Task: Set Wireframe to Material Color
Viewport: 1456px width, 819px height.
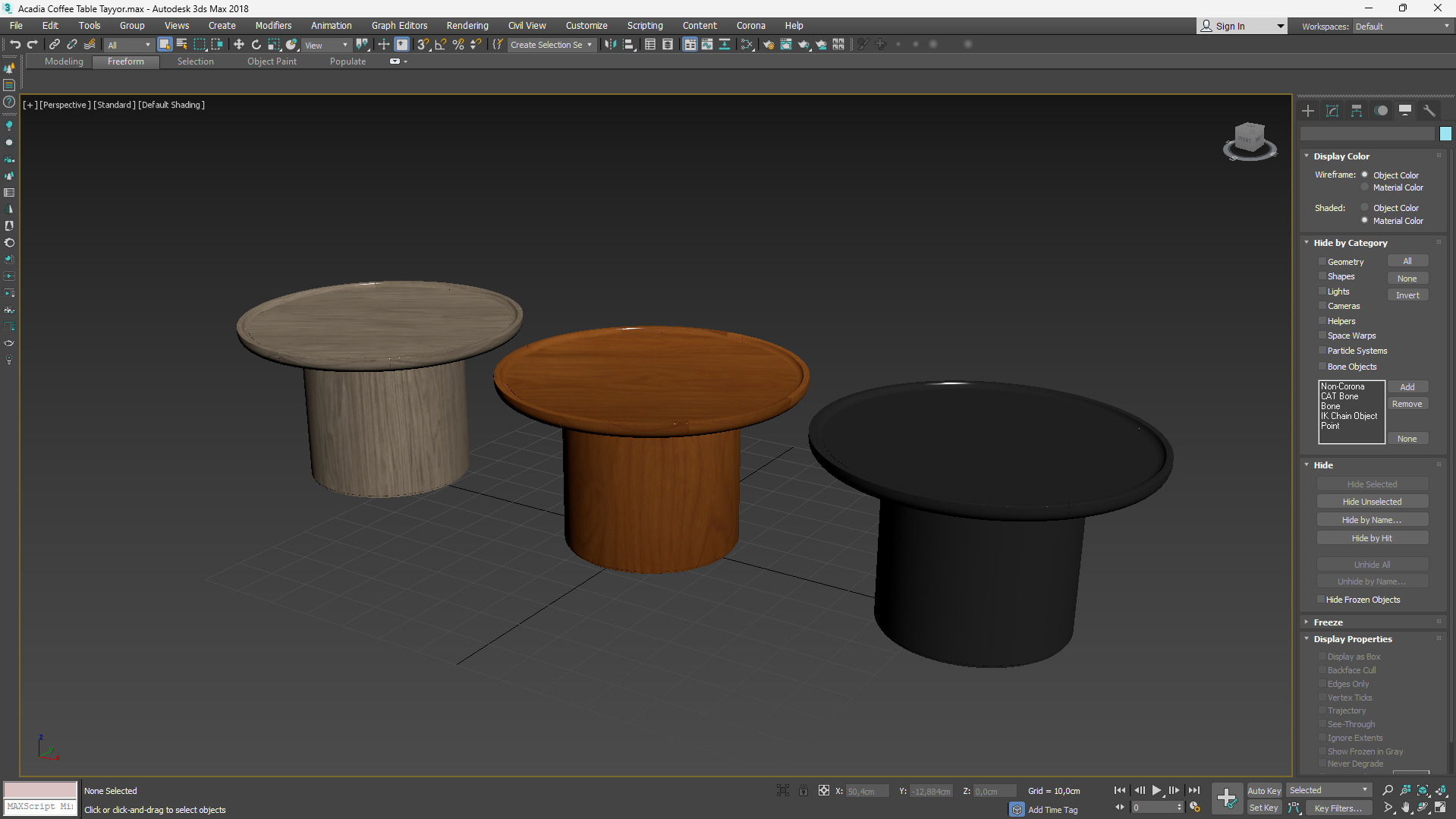Action: (x=1364, y=187)
